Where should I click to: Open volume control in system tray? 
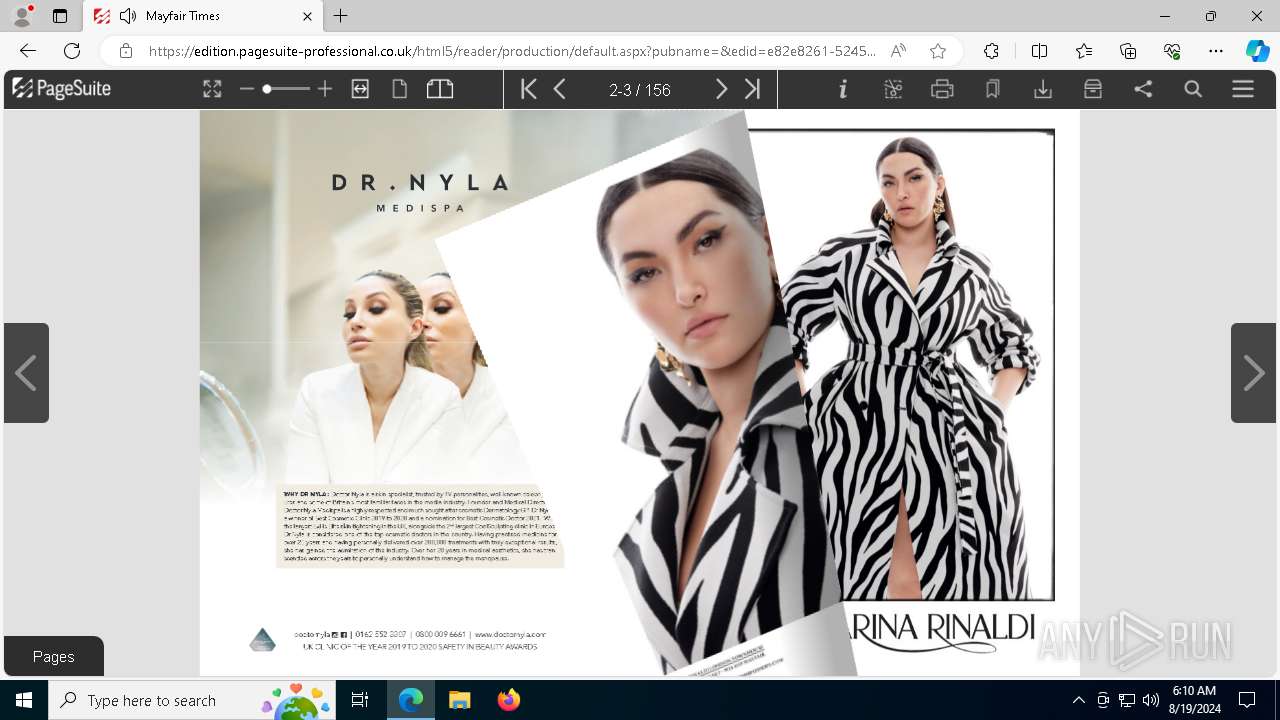point(1151,700)
